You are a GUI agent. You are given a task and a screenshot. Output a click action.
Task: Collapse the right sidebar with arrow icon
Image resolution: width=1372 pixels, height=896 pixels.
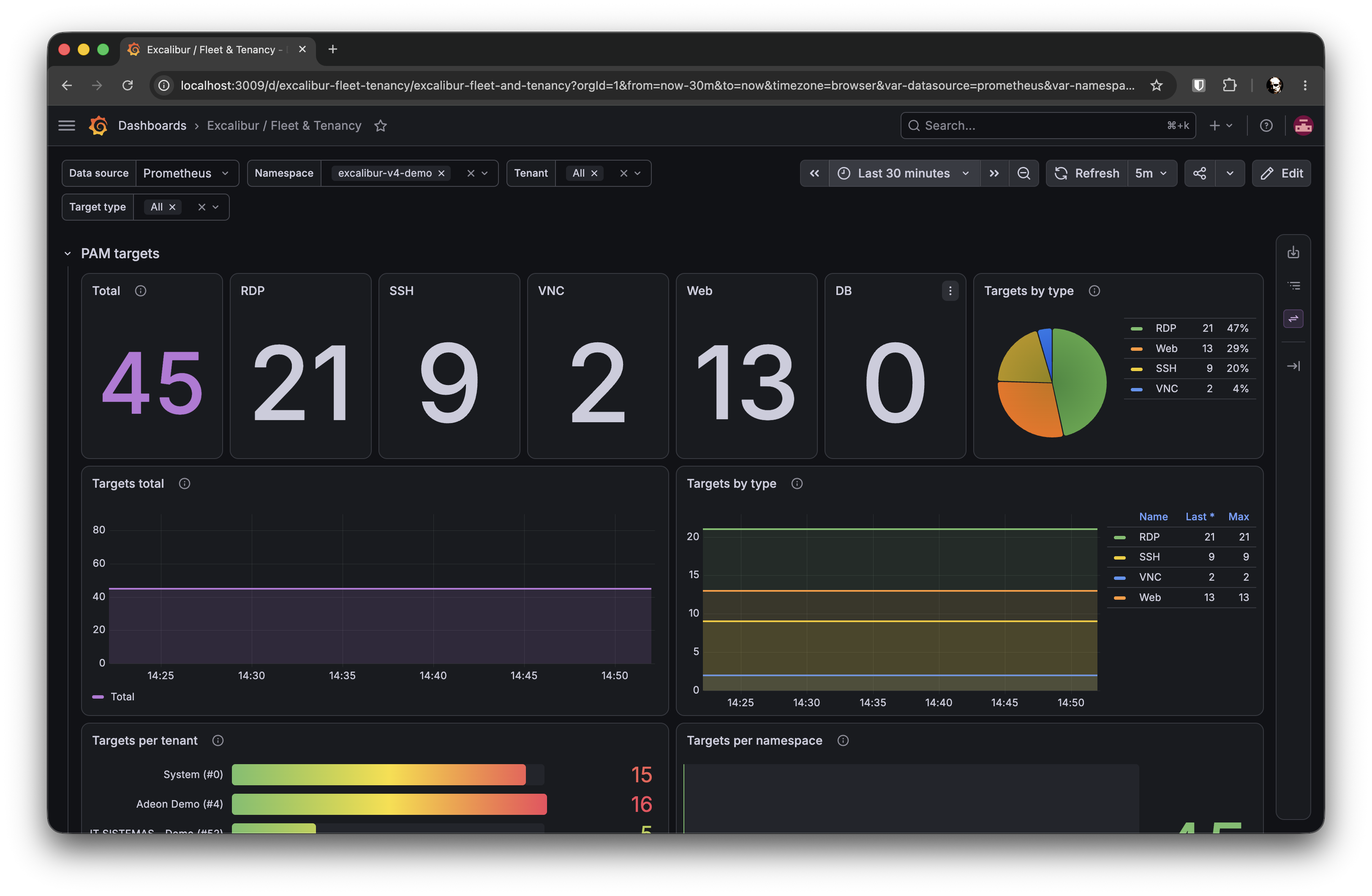pos(1293,366)
